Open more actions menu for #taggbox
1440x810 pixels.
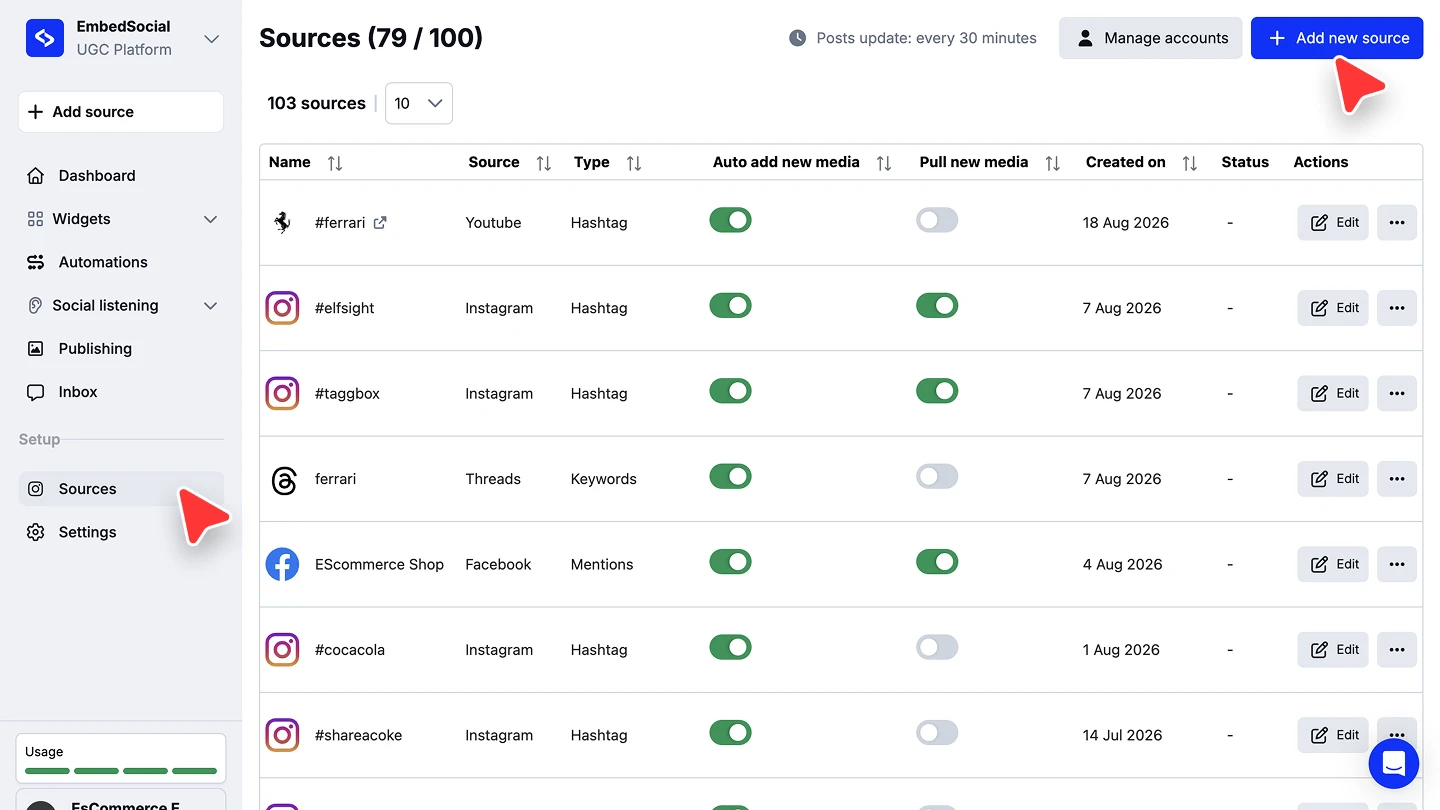1397,393
